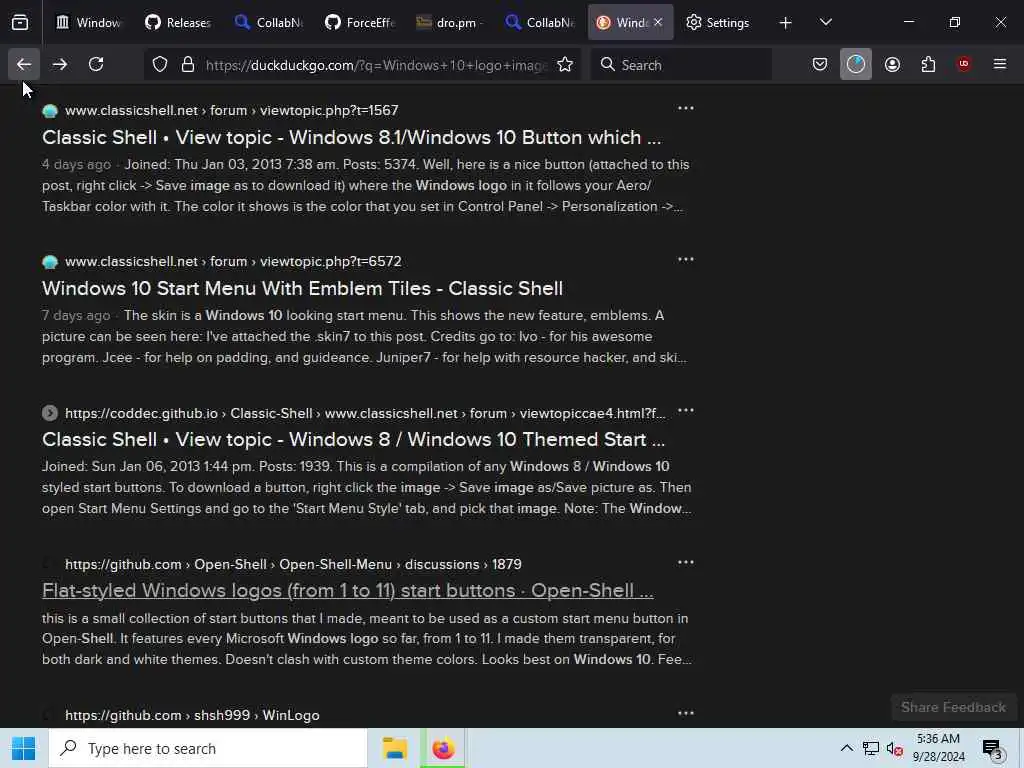Switch to the first CollabNet tab
The height and width of the screenshot is (768, 1024).
[x=268, y=23]
